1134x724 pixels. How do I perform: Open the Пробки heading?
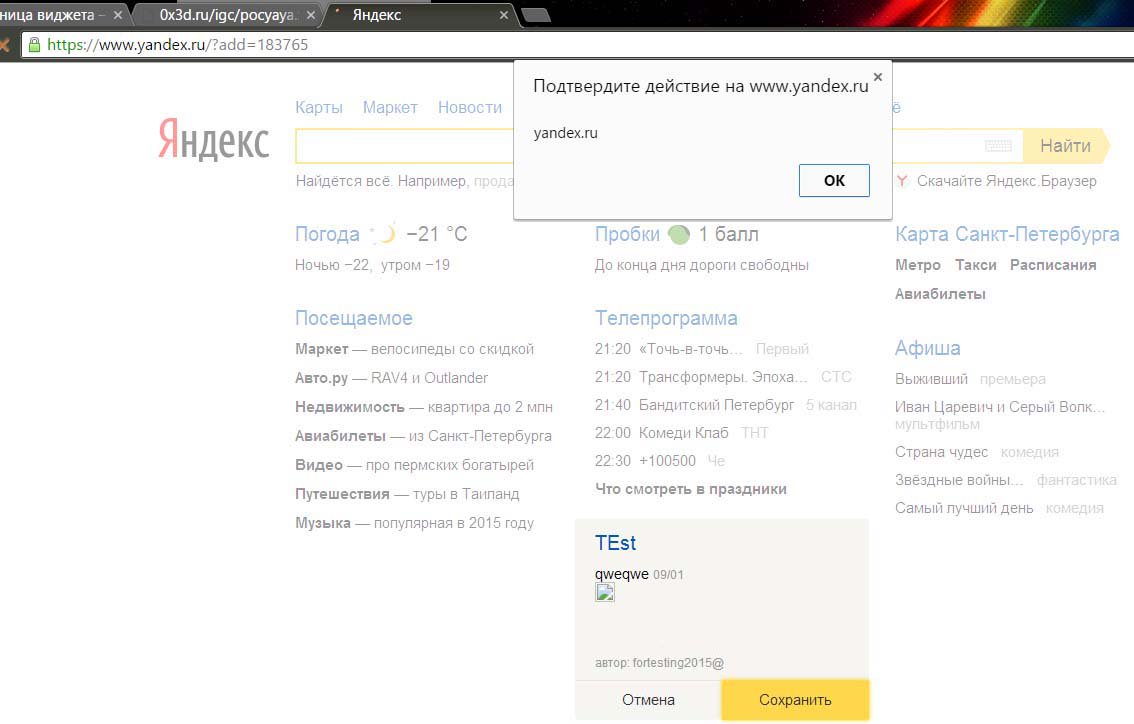tap(627, 234)
